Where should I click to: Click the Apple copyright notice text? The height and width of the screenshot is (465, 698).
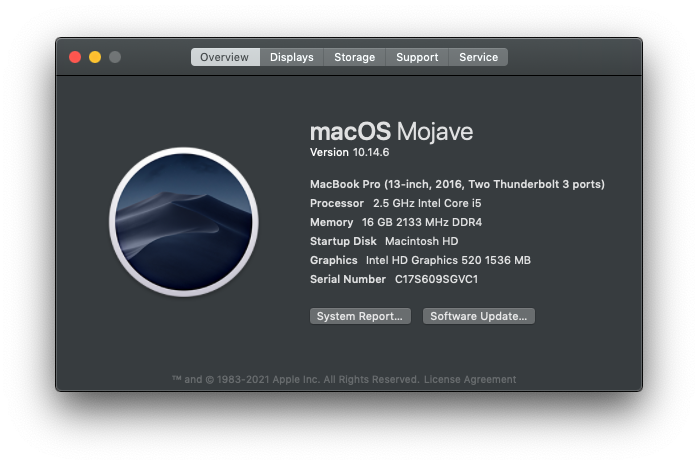coord(296,380)
